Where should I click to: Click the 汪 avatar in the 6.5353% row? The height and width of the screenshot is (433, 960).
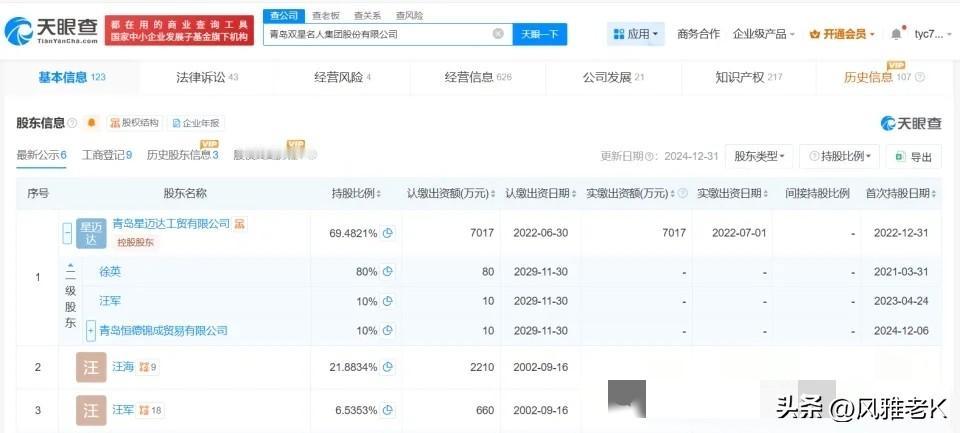click(x=91, y=410)
